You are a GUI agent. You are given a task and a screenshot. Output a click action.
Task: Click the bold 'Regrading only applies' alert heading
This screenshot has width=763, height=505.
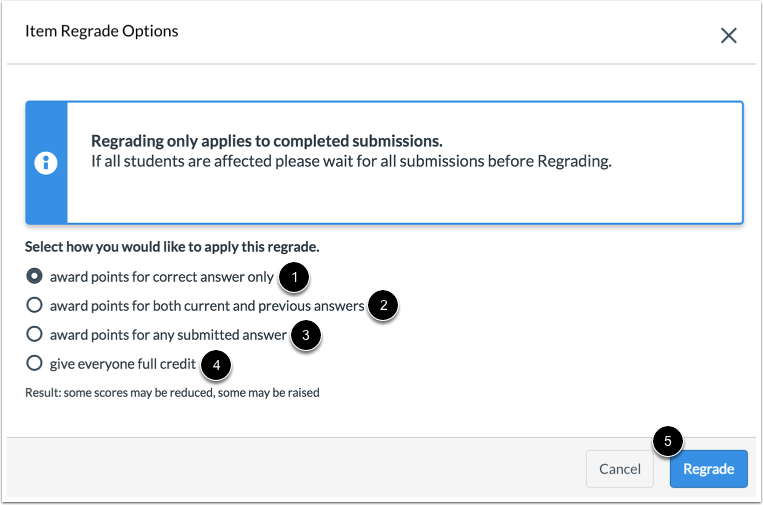(x=266, y=141)
